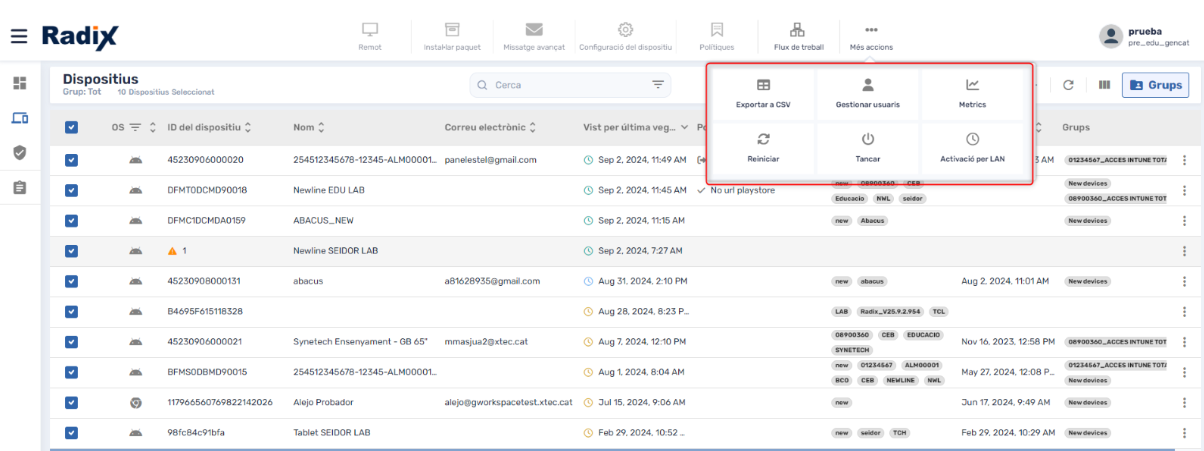Select Exportar a CSV option
Screen dimensions: 1204x451
(763, 93)
